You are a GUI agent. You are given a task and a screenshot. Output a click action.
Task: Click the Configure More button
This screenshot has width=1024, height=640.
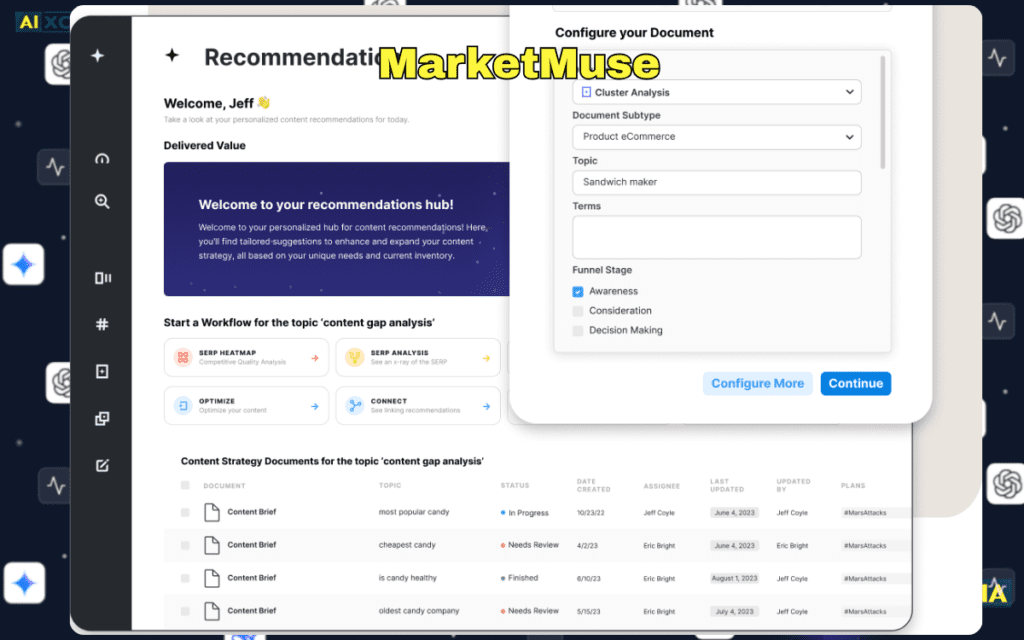pos(757,383)
